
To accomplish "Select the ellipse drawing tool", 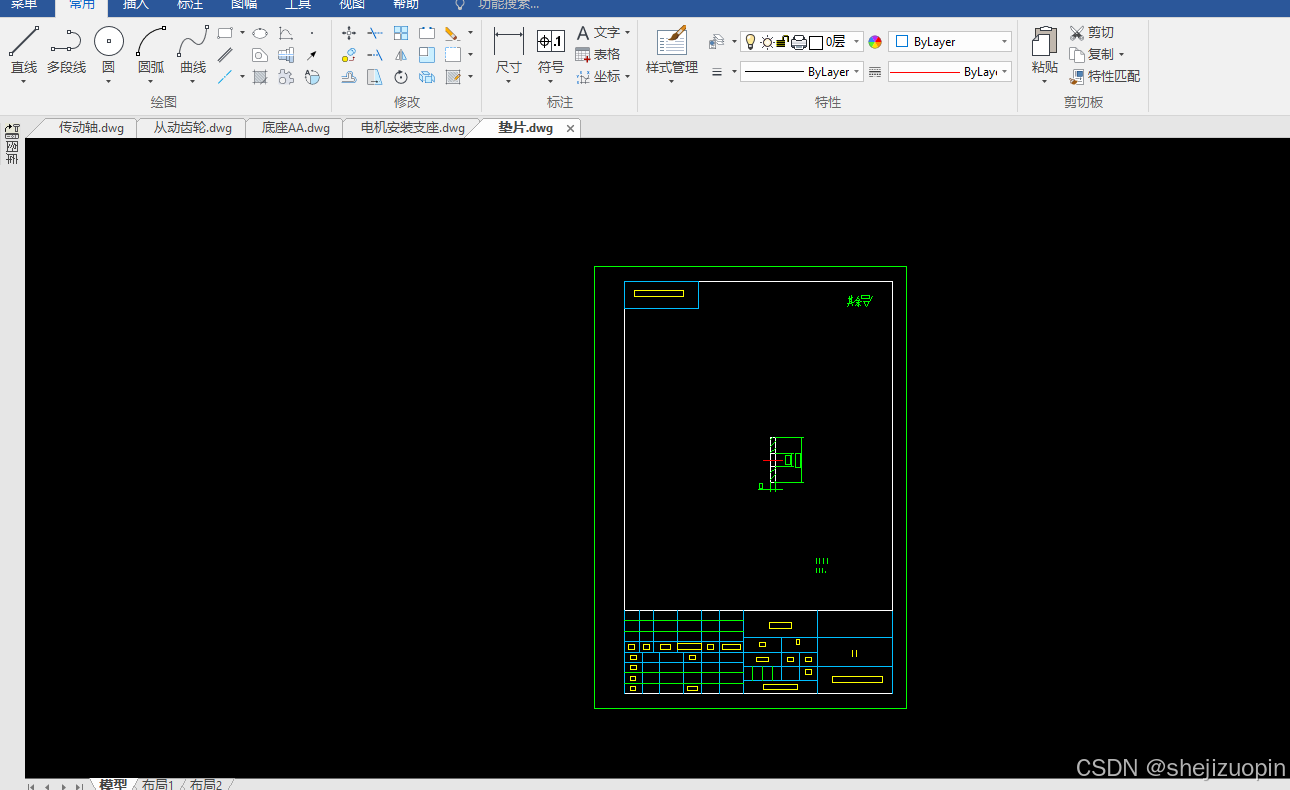I will (260, 33).
